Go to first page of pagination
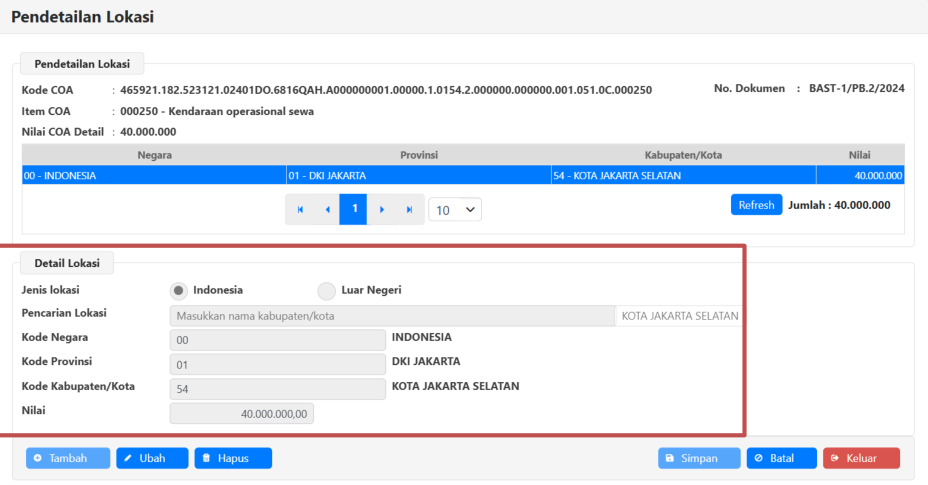 pyautogui.click(x=299, y=210)
